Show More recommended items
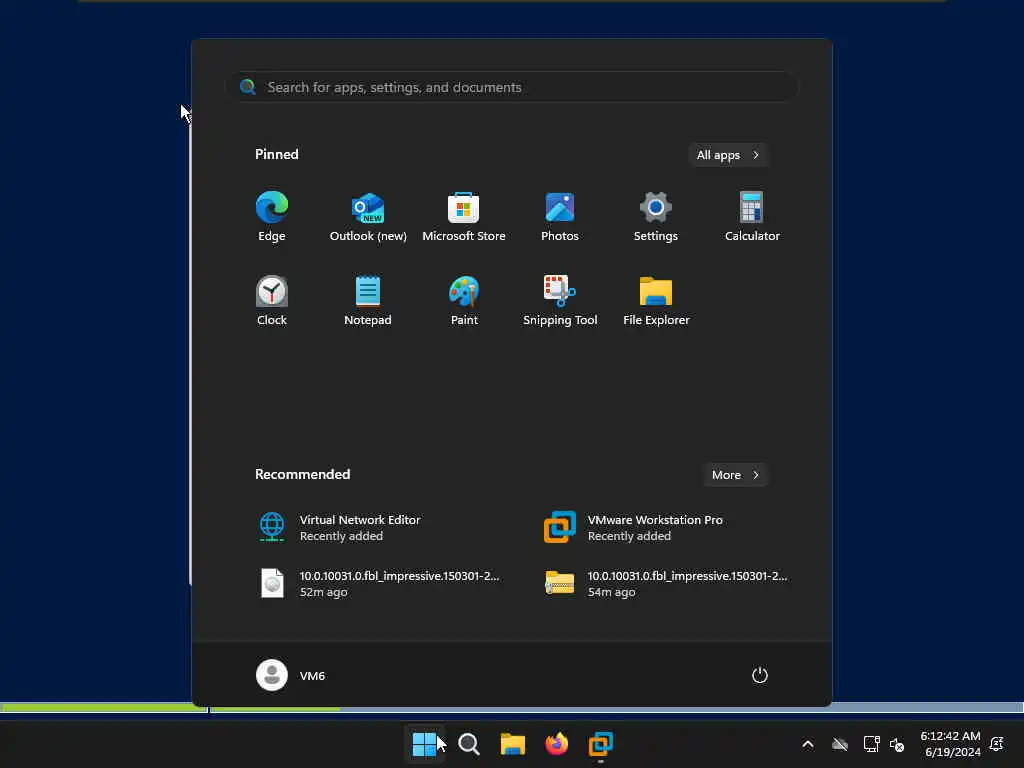1024x768 pixels. pos(735,475)
